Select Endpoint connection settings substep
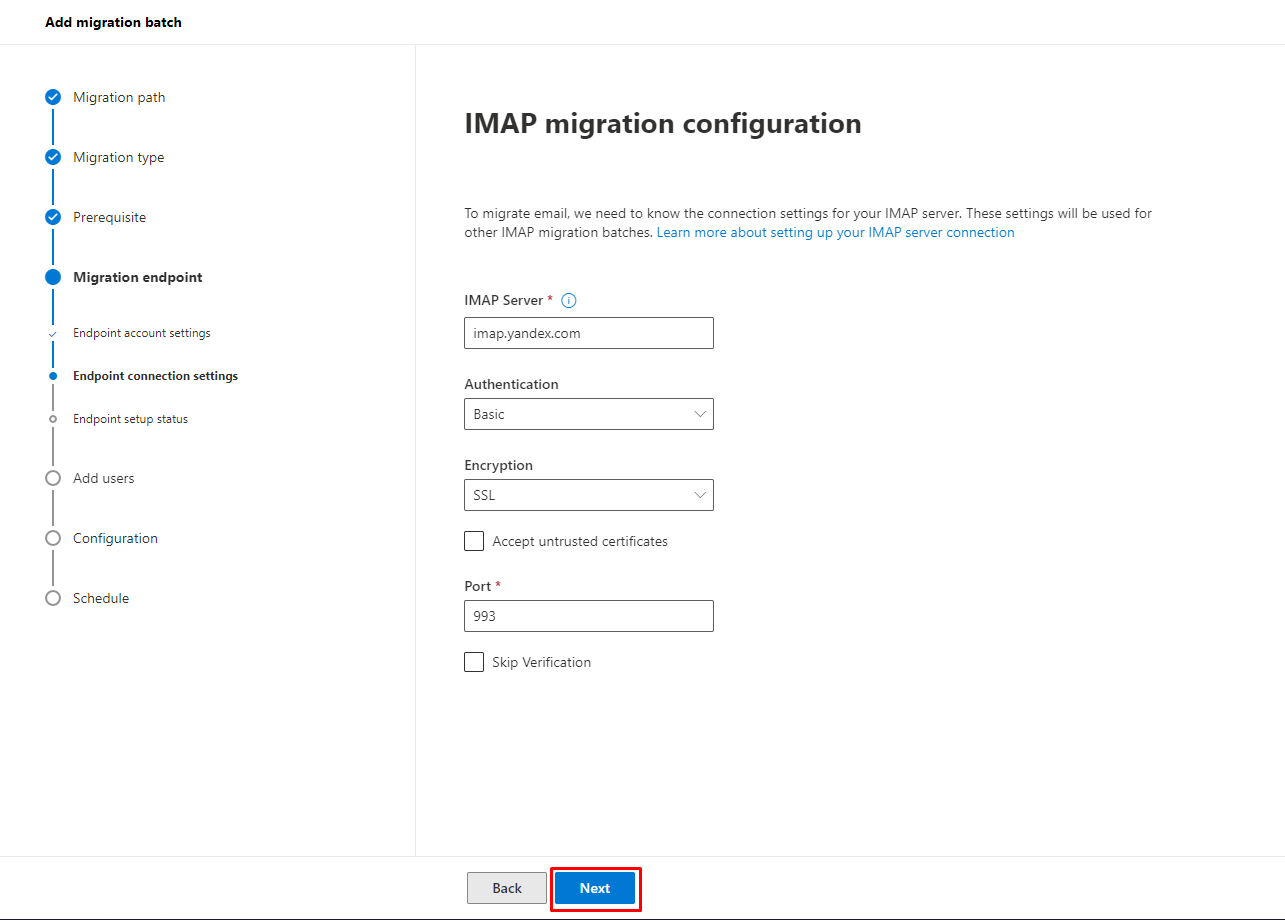The height and width of the screenshot is (920, 1285). coord(155,376)
